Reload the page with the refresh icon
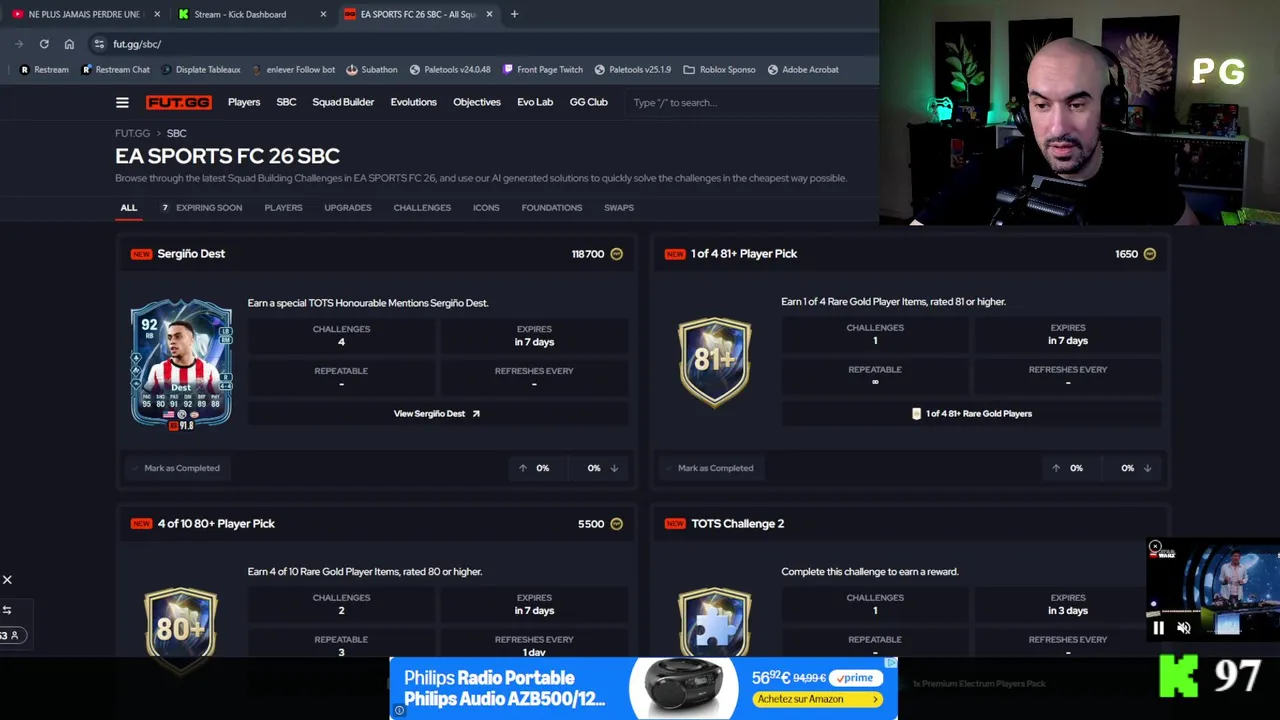 pos(44,44)
